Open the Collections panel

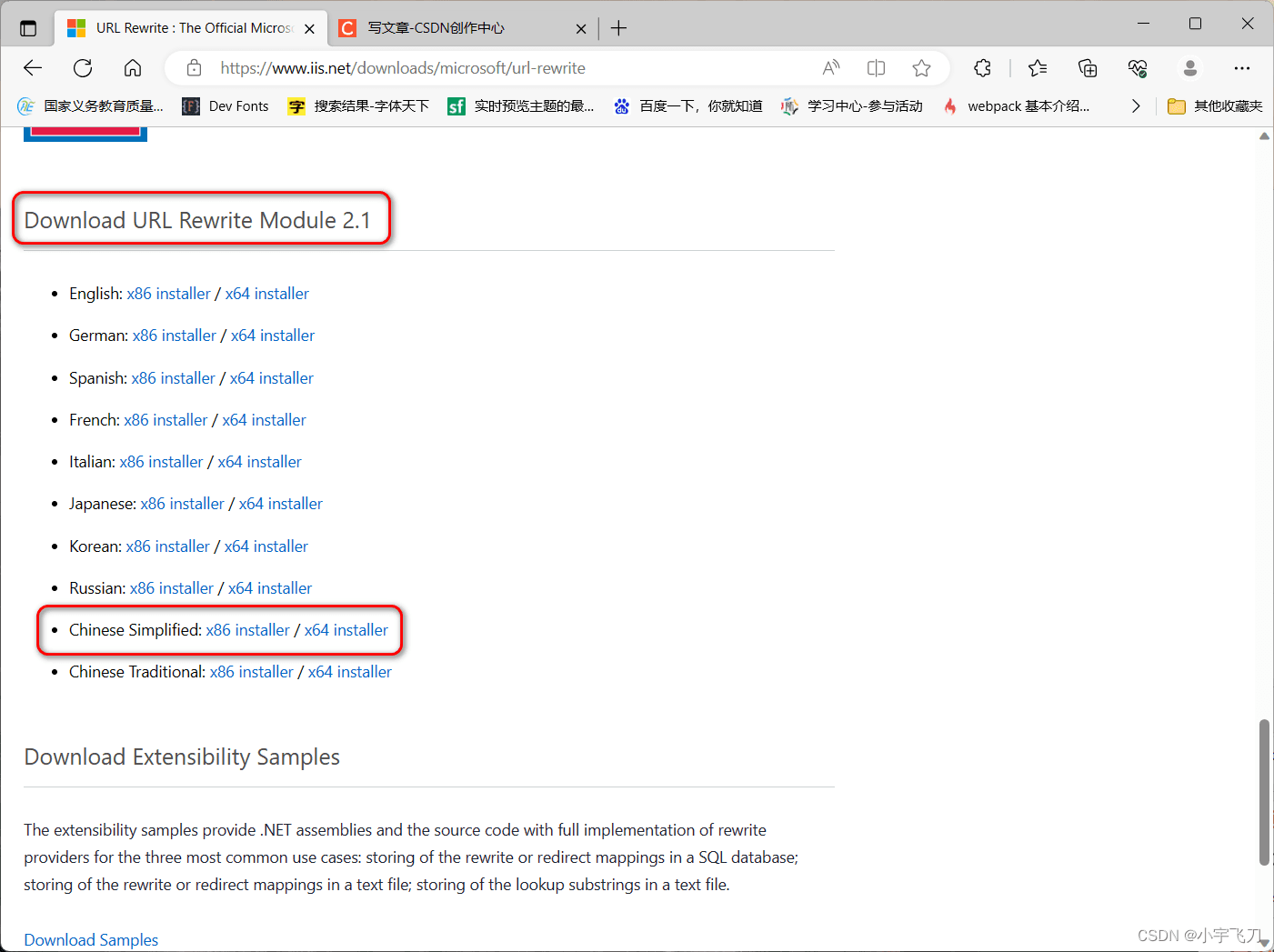(1088, 68)
